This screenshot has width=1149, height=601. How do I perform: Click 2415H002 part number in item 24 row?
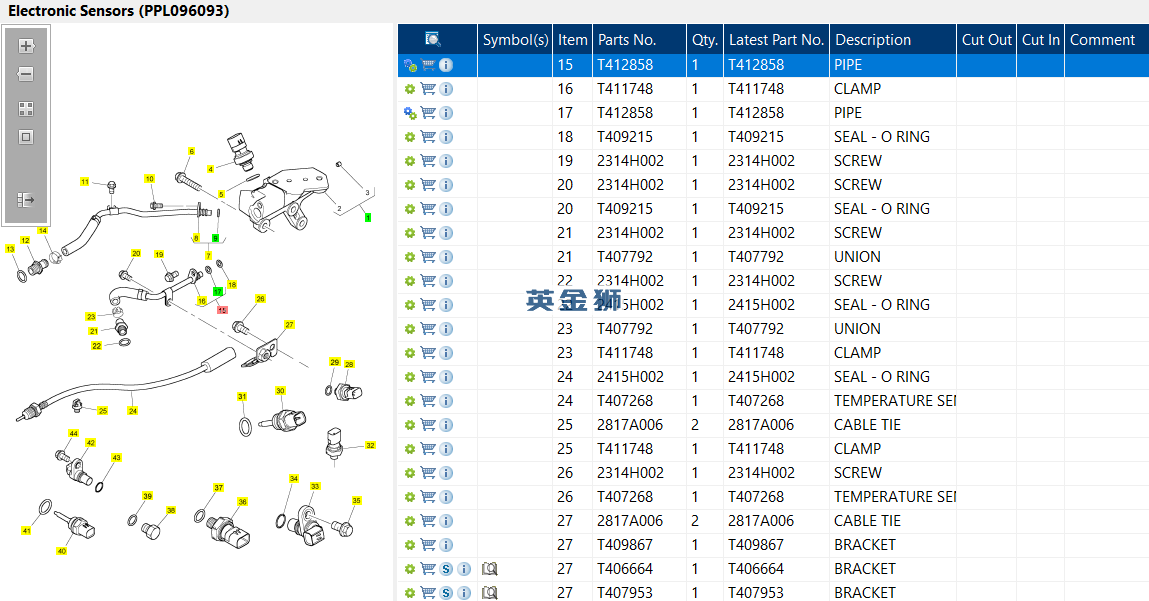(630, 377)
